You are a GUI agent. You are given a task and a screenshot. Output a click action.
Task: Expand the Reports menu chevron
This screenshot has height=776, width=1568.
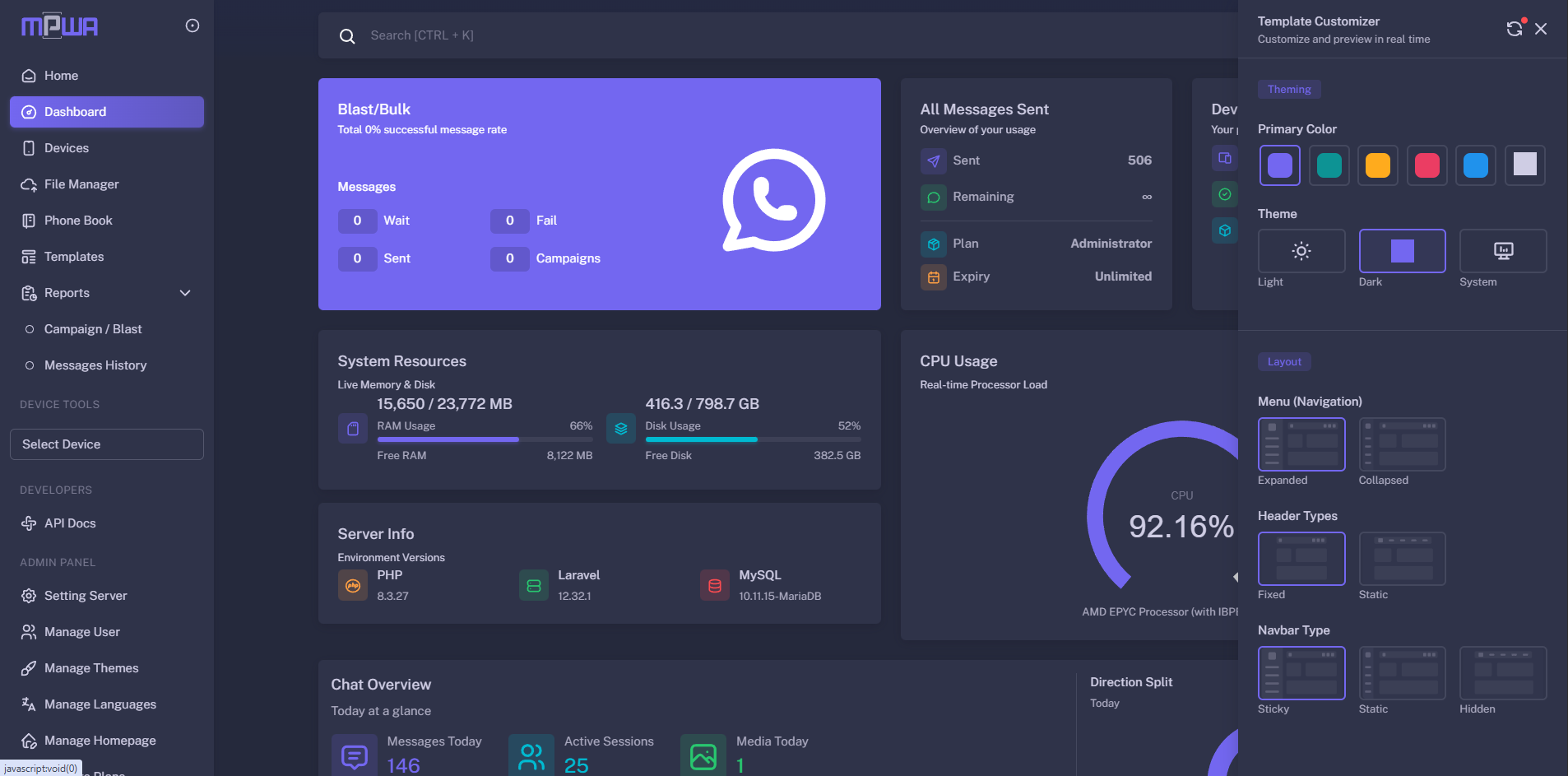point(185,293)
